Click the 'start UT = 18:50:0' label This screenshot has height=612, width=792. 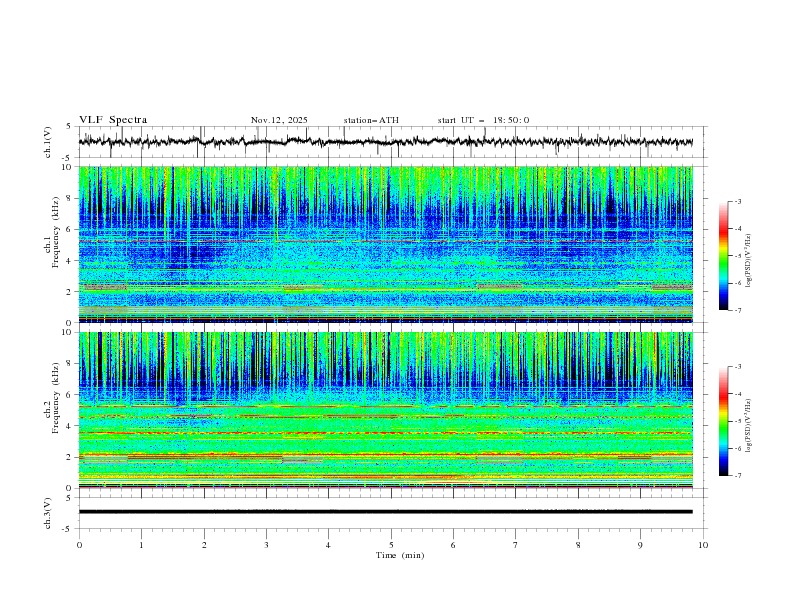[483, 120]
